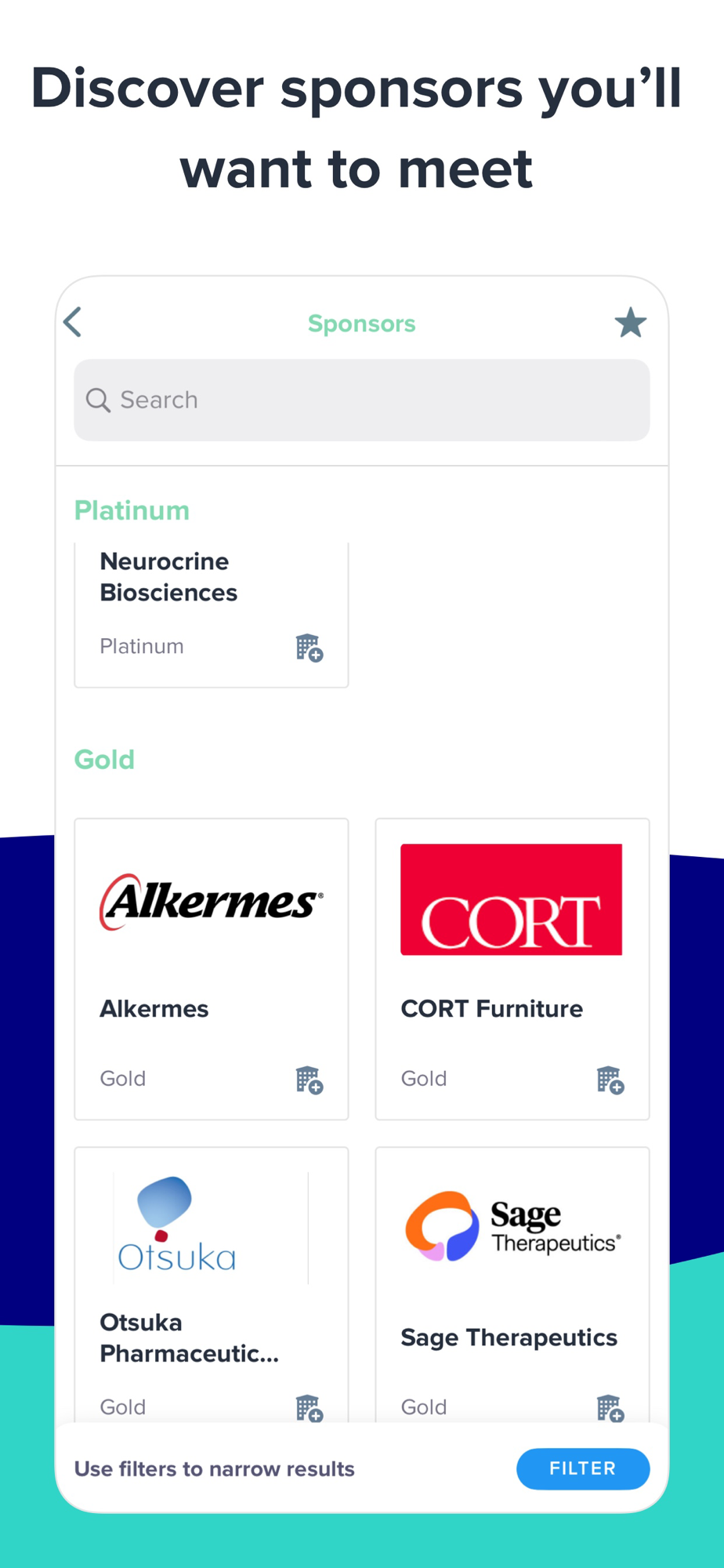Open the Alkermes logo image
This screenshot has width=724, height=1568.
pyautogui.click(x=212, y=902)
